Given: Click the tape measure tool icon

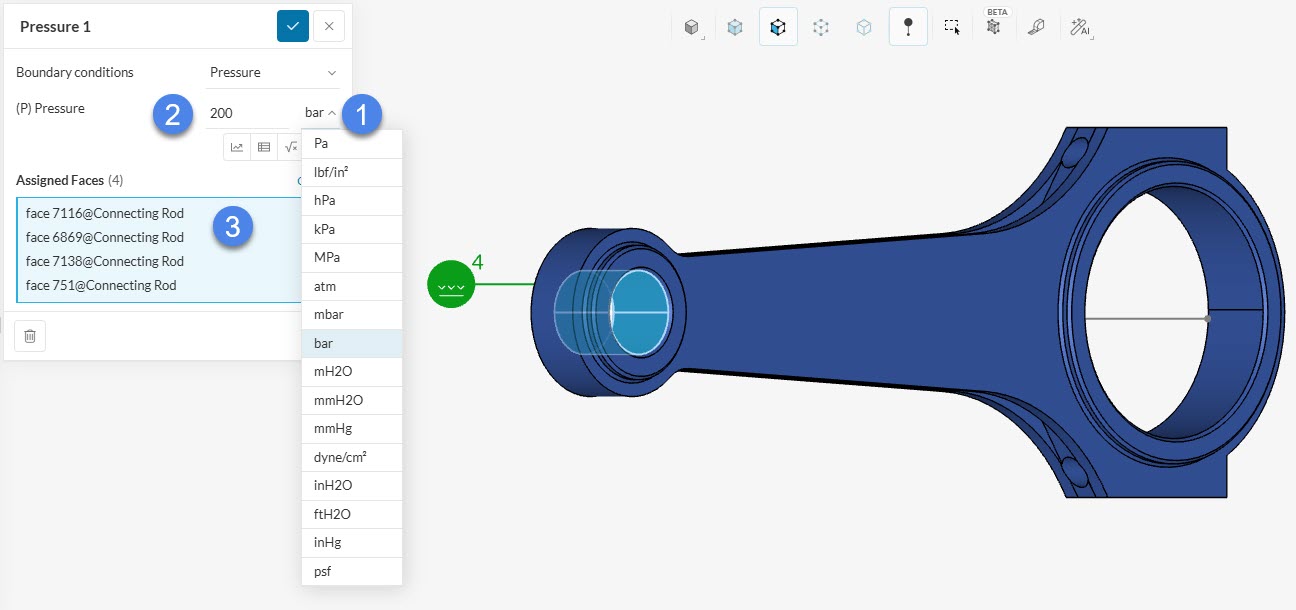Looking at the screenshot, I should [1037, 28].
